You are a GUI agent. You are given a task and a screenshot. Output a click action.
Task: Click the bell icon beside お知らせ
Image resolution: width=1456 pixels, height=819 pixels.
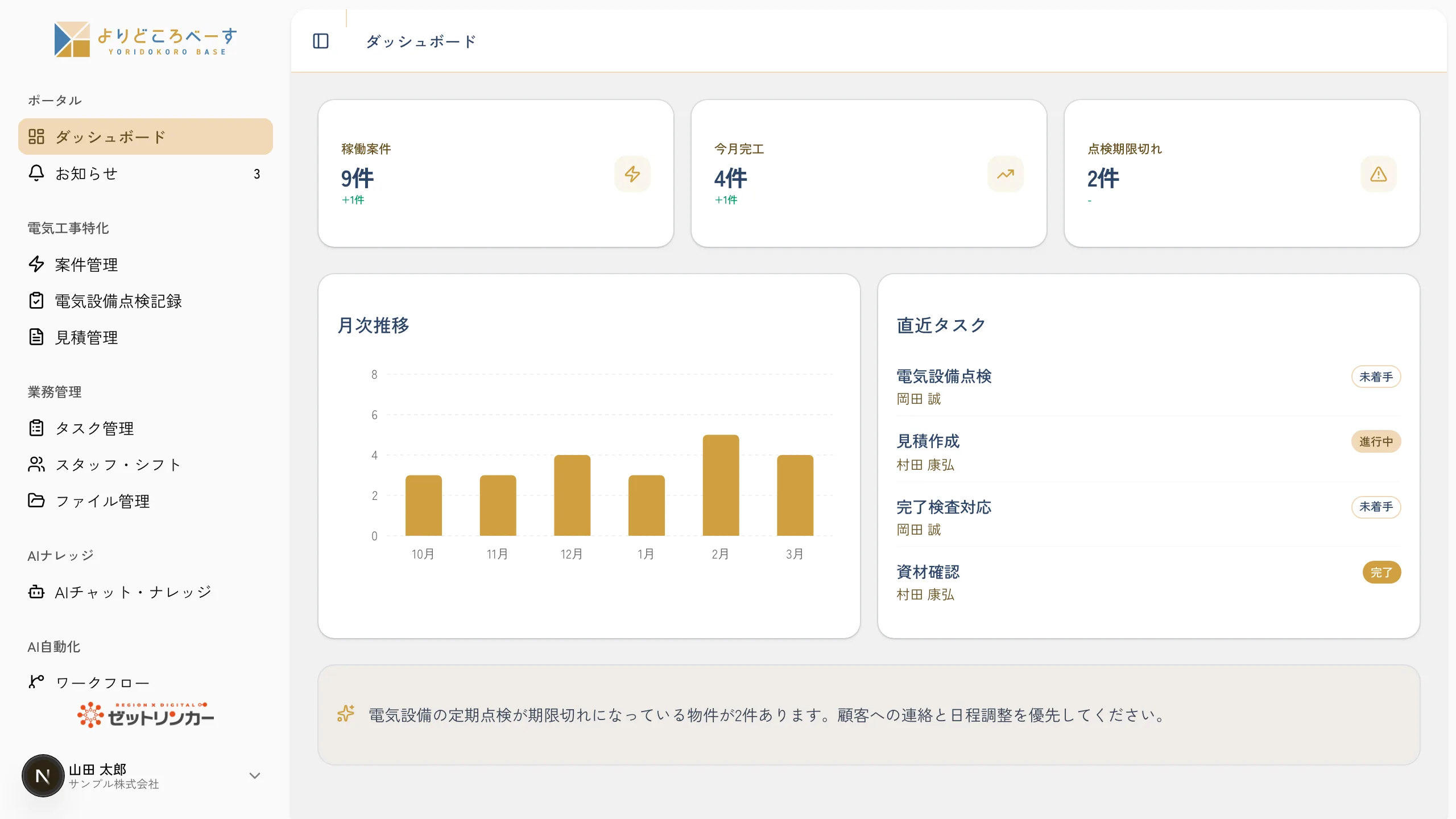36,173
